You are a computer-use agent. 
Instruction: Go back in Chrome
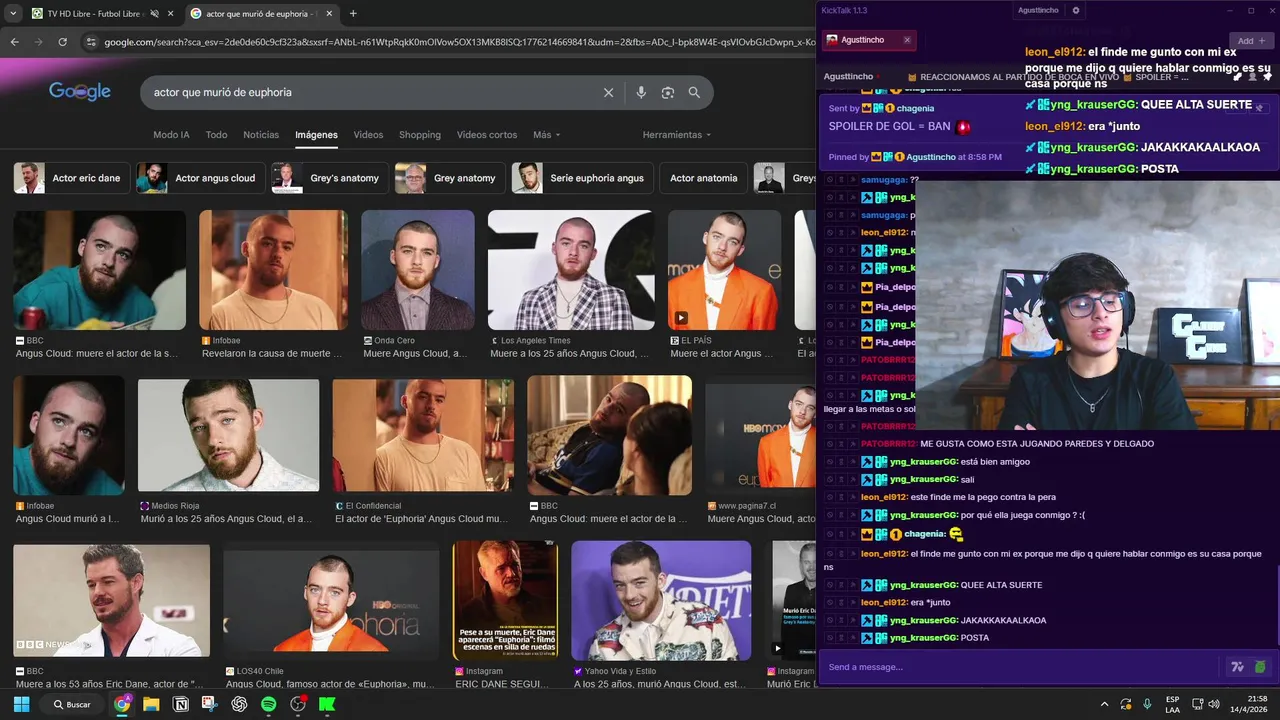(x=14, y=42)
